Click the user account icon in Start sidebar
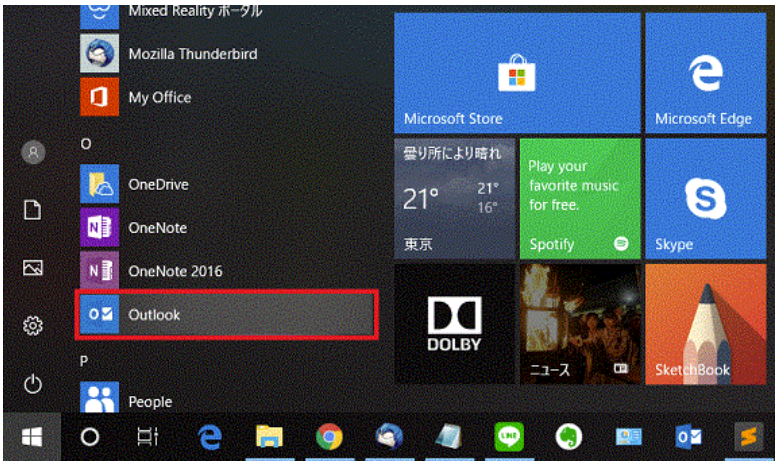 [x=33, y=152]
